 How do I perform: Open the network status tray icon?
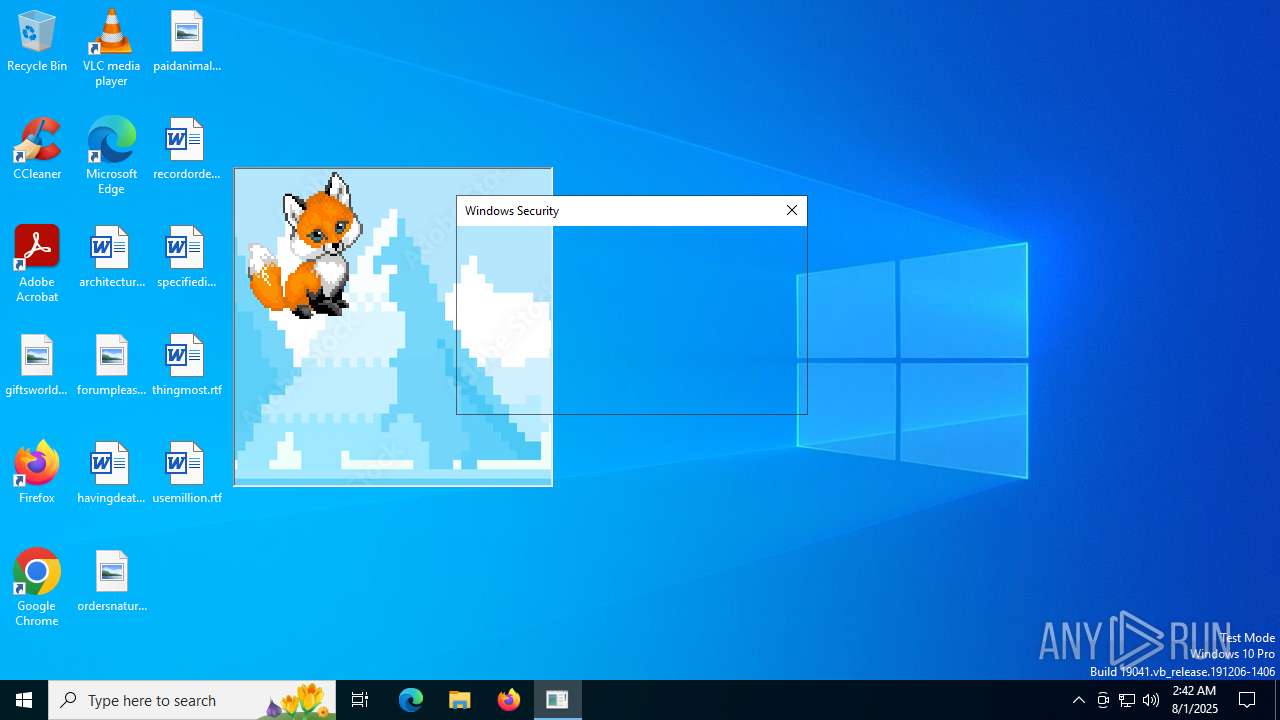pyautogui.click(x=1127, y=700)
